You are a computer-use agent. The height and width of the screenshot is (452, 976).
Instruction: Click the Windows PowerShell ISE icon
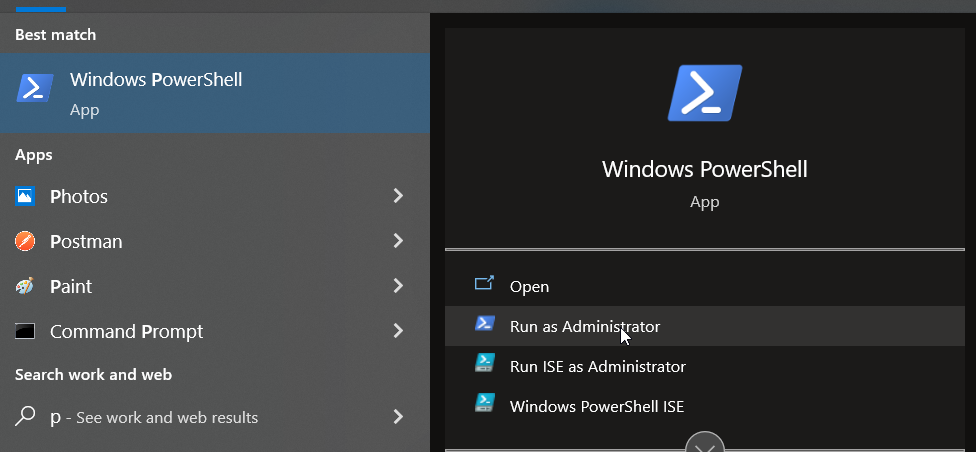(484, 403)
